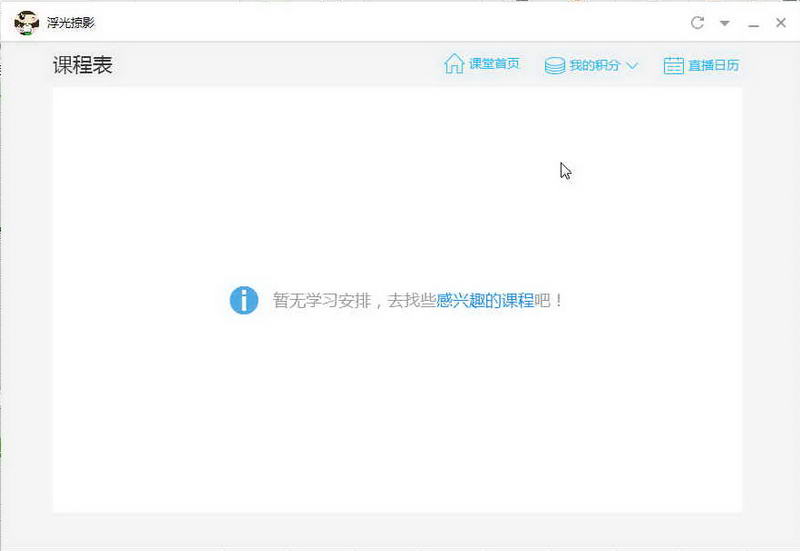800x551 pixels.
Task: Click the calendar icon for 直播日历
Action: [673, 65]
